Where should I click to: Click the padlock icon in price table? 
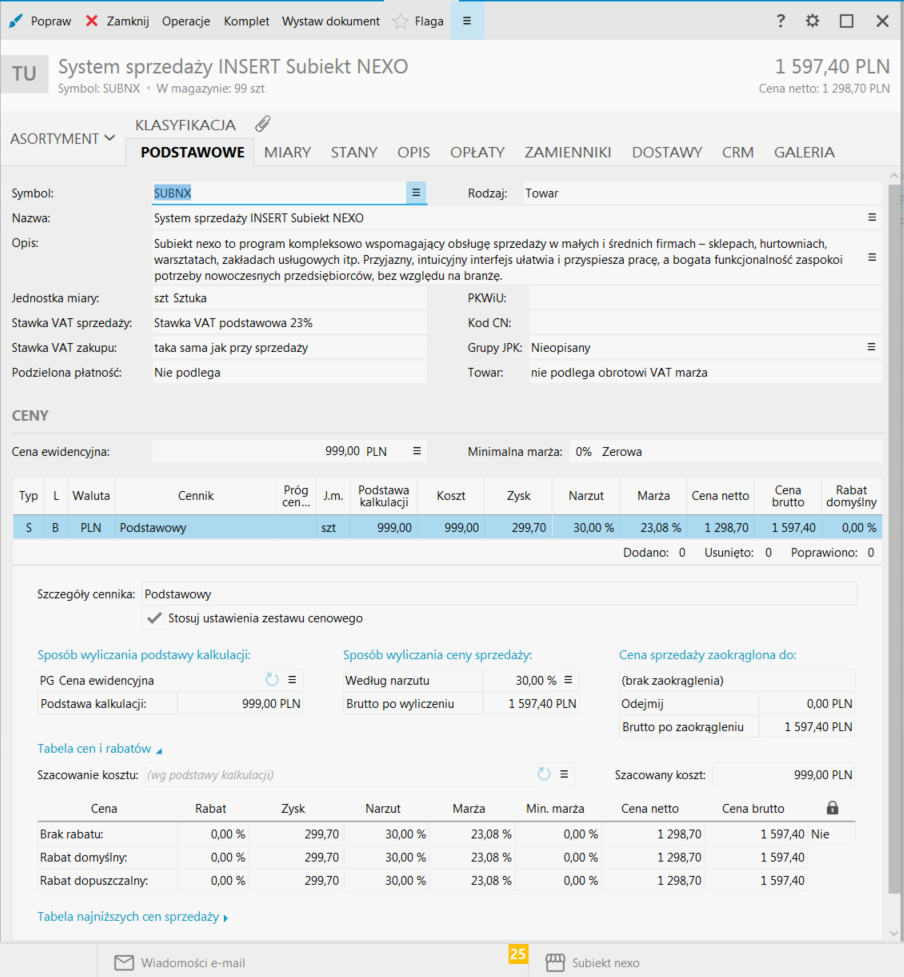(x=833, y=808)
